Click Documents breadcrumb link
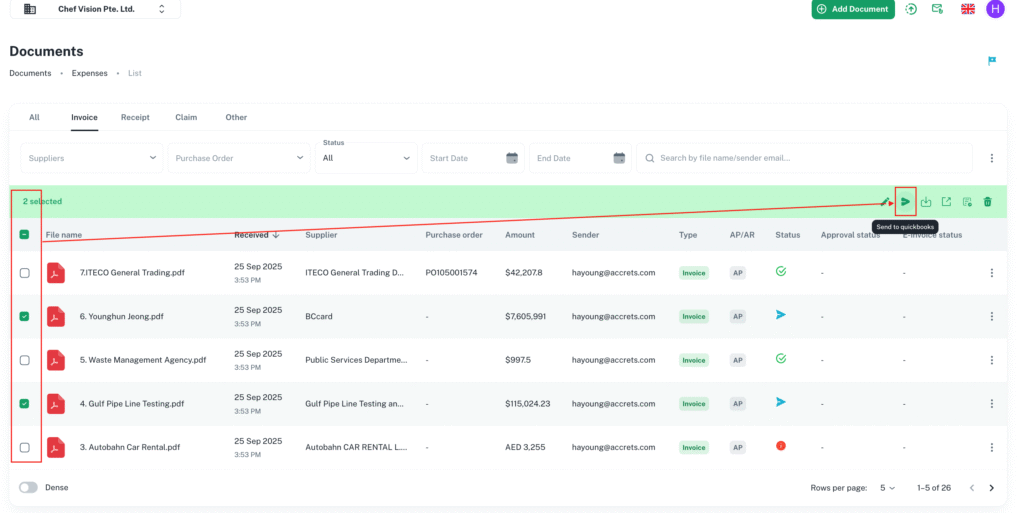 click(30, 73)
